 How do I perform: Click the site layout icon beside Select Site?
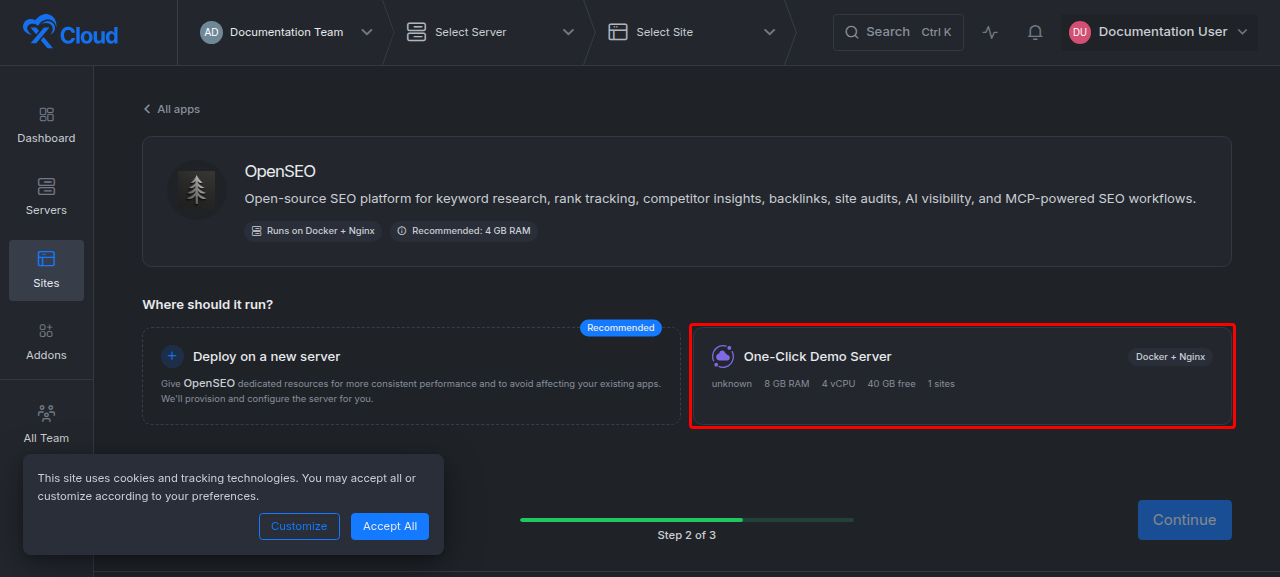[618, 32]
